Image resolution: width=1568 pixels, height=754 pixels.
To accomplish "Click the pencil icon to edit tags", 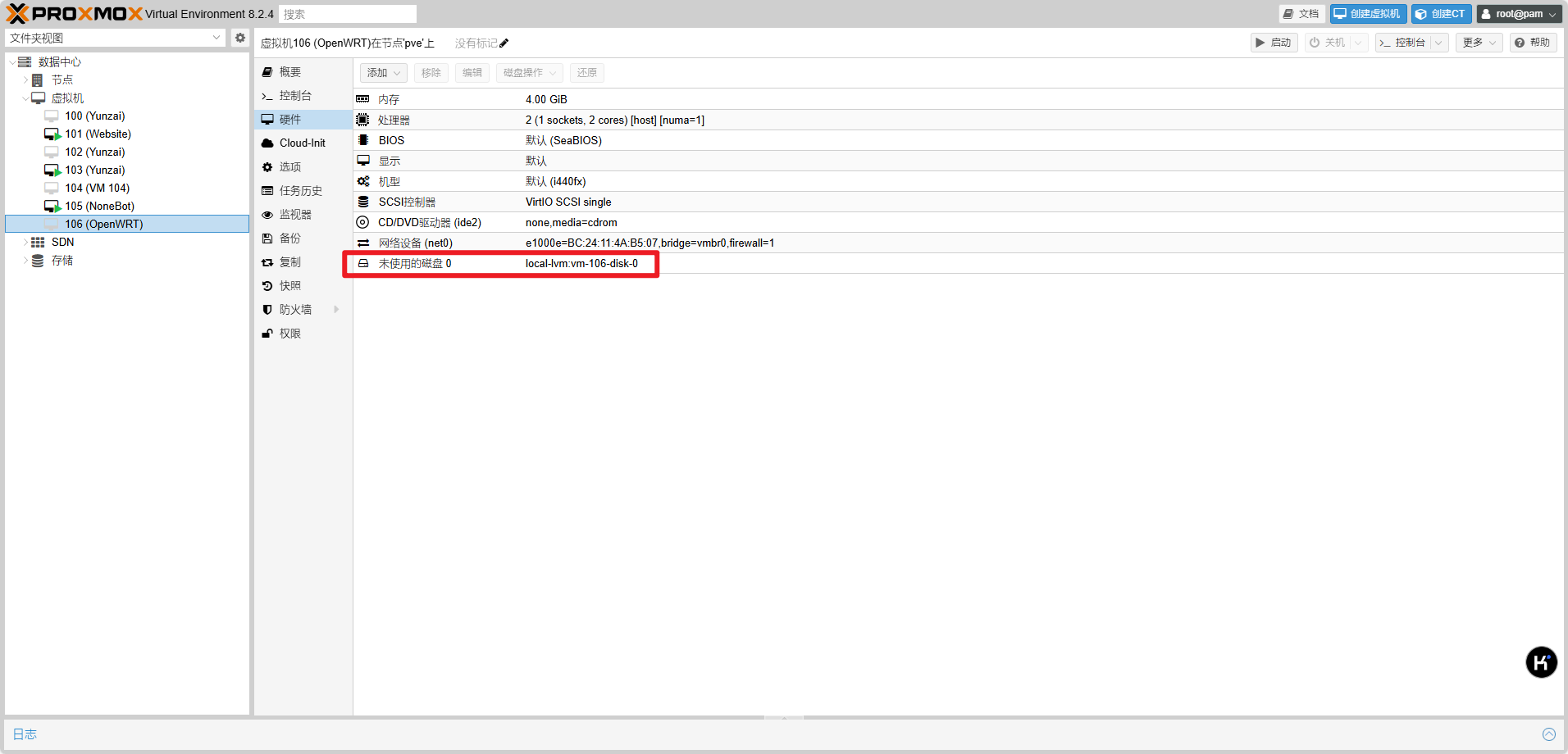I will (x=504, y=43).
